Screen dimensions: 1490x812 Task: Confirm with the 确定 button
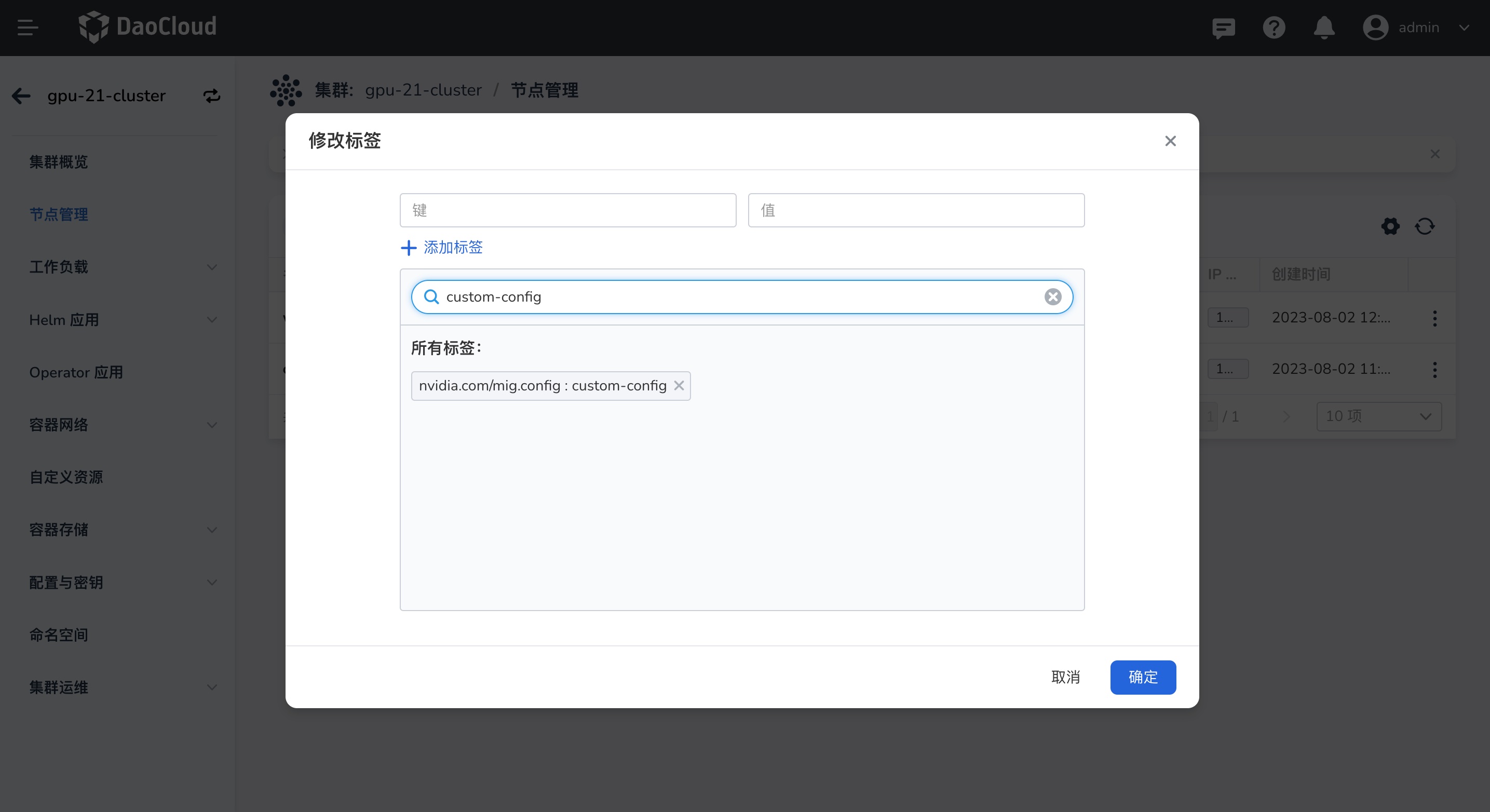tap(1143, 677)
